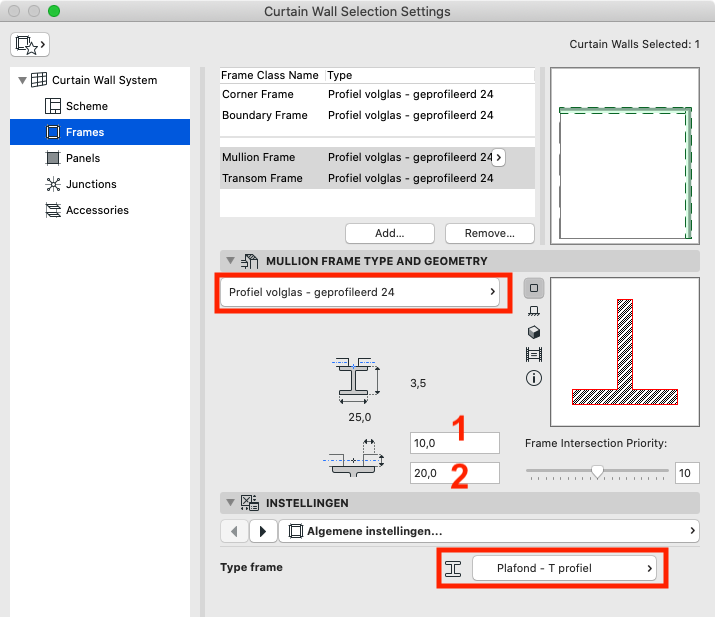Click the Type column header

coord(340,75)
